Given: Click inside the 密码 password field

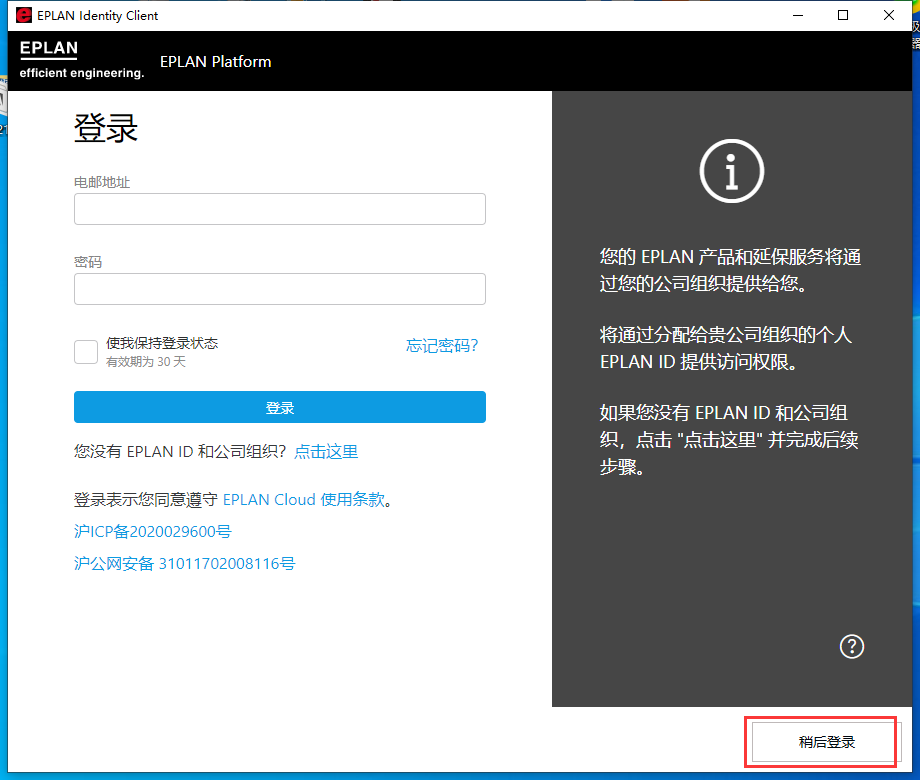Looking at the screenshot, I should click(x=279, y=287).
